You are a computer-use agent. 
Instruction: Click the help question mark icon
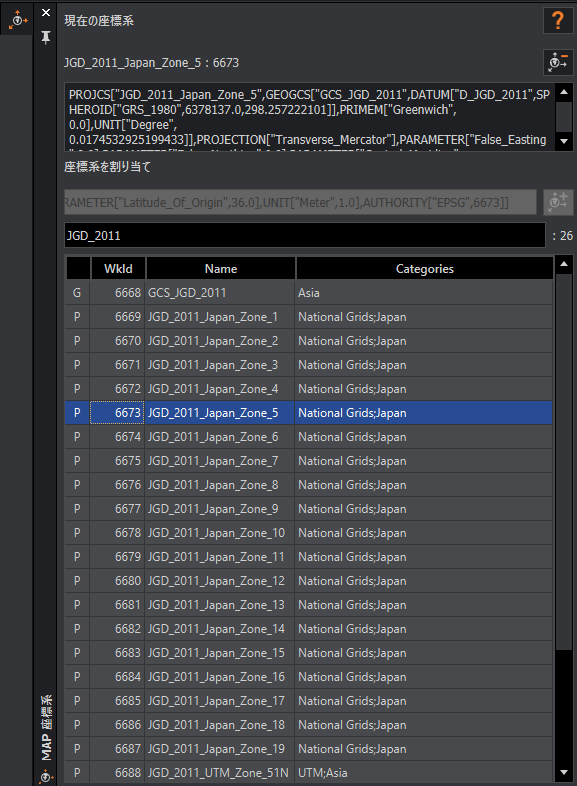tap(558, 21)
